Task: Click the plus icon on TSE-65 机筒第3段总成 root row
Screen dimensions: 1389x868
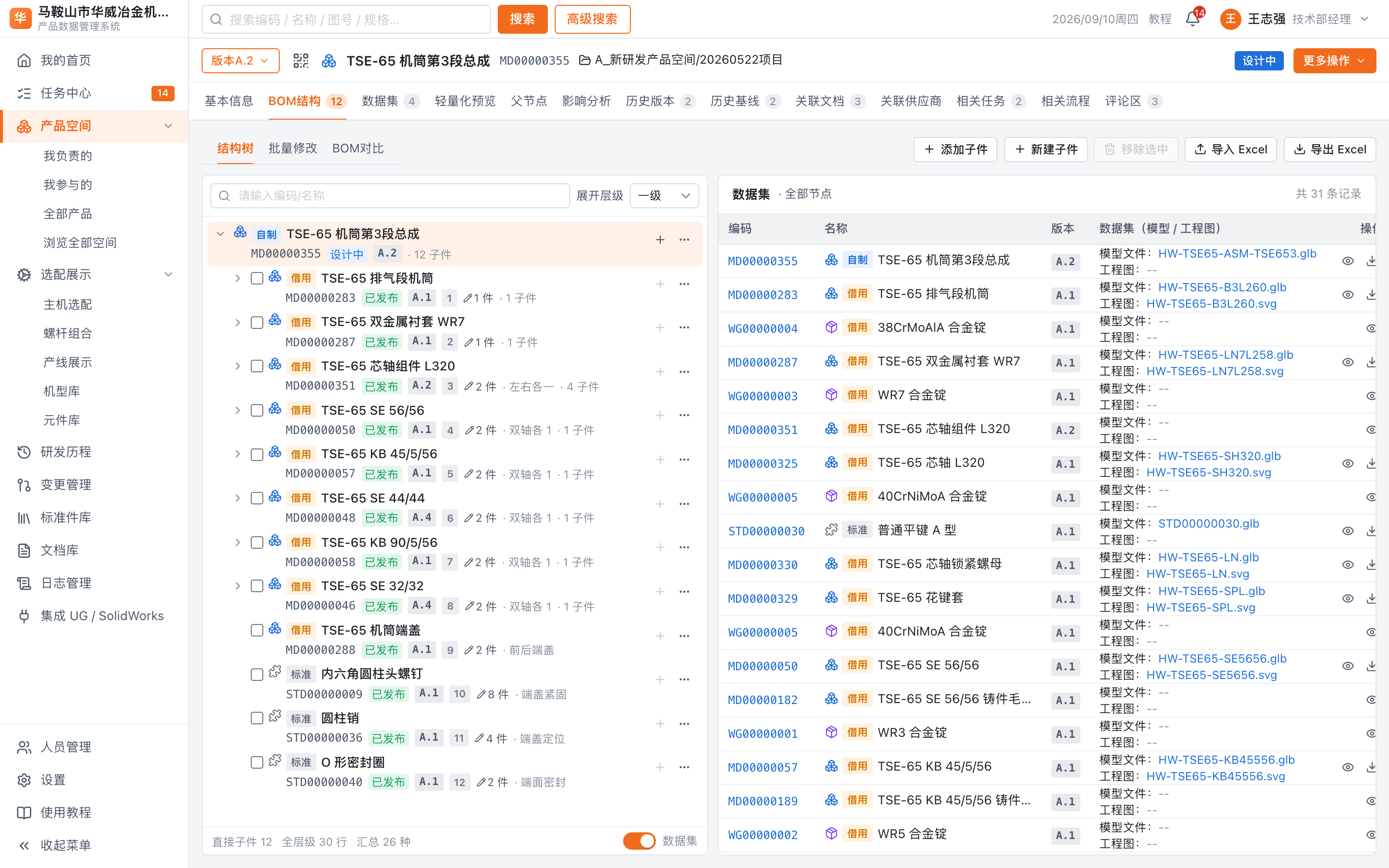Action: 660,240
